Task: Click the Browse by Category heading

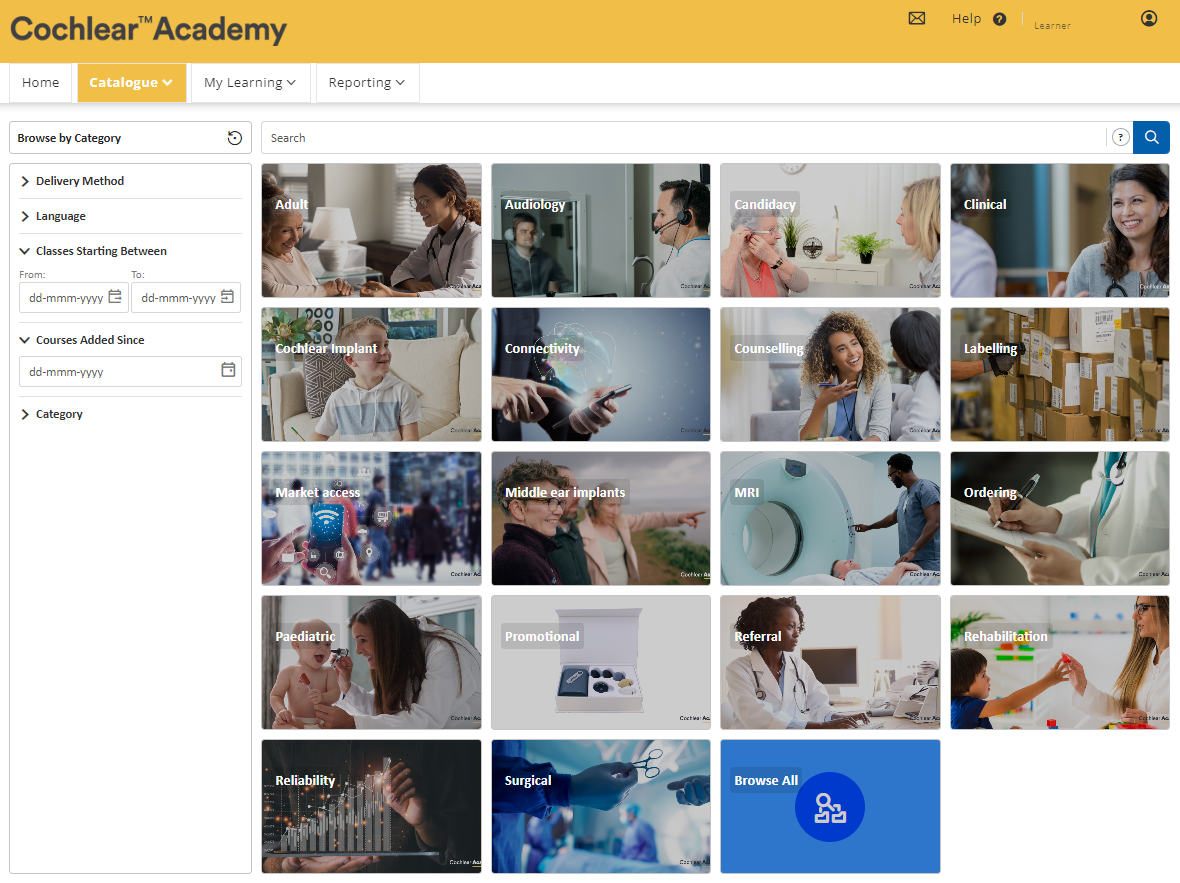Action: pyautogui.click(x=69, y=138)
